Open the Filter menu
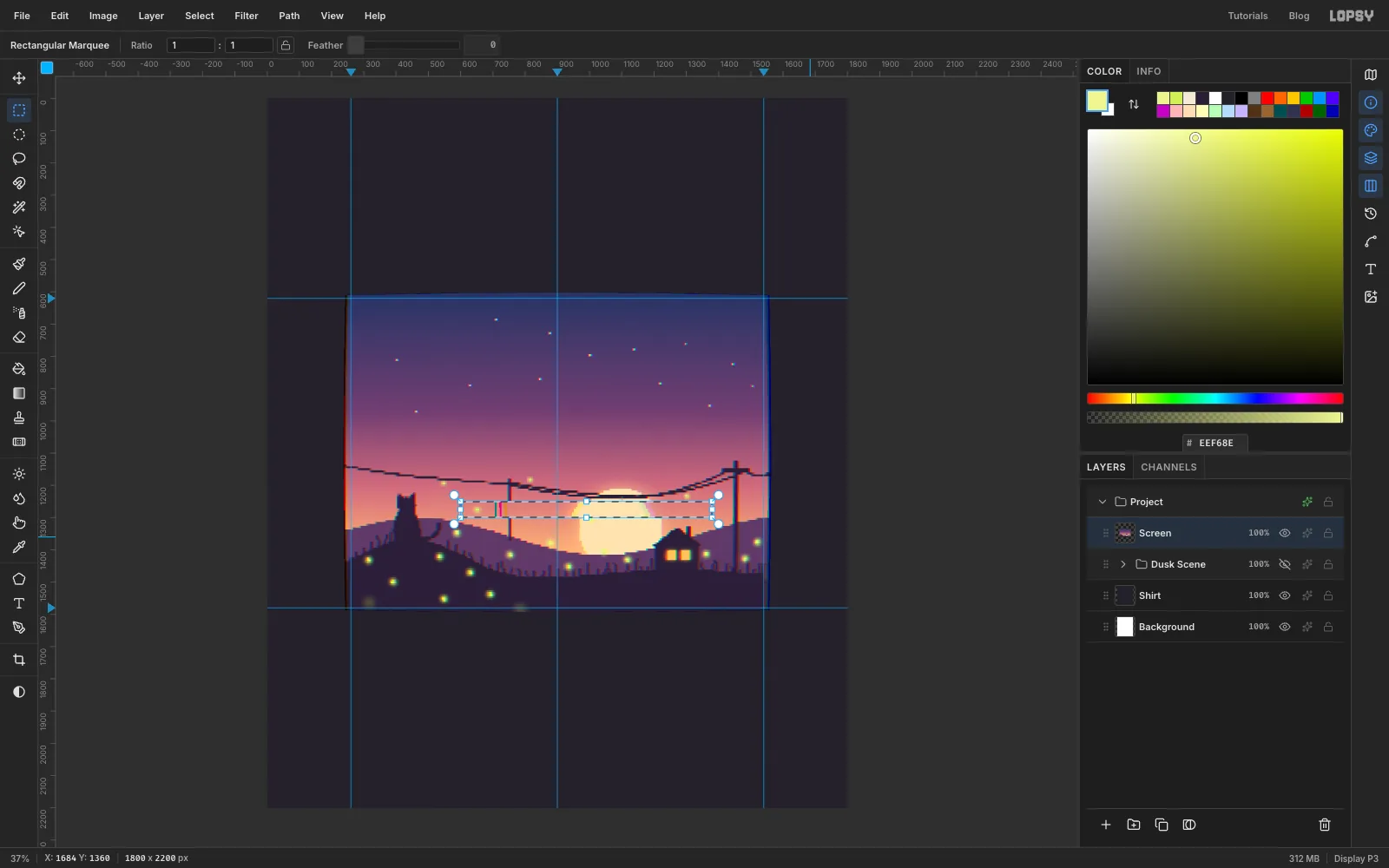The height and width of the screenshot is (868, 1389). pyautogui.click(x=247, y=16)
